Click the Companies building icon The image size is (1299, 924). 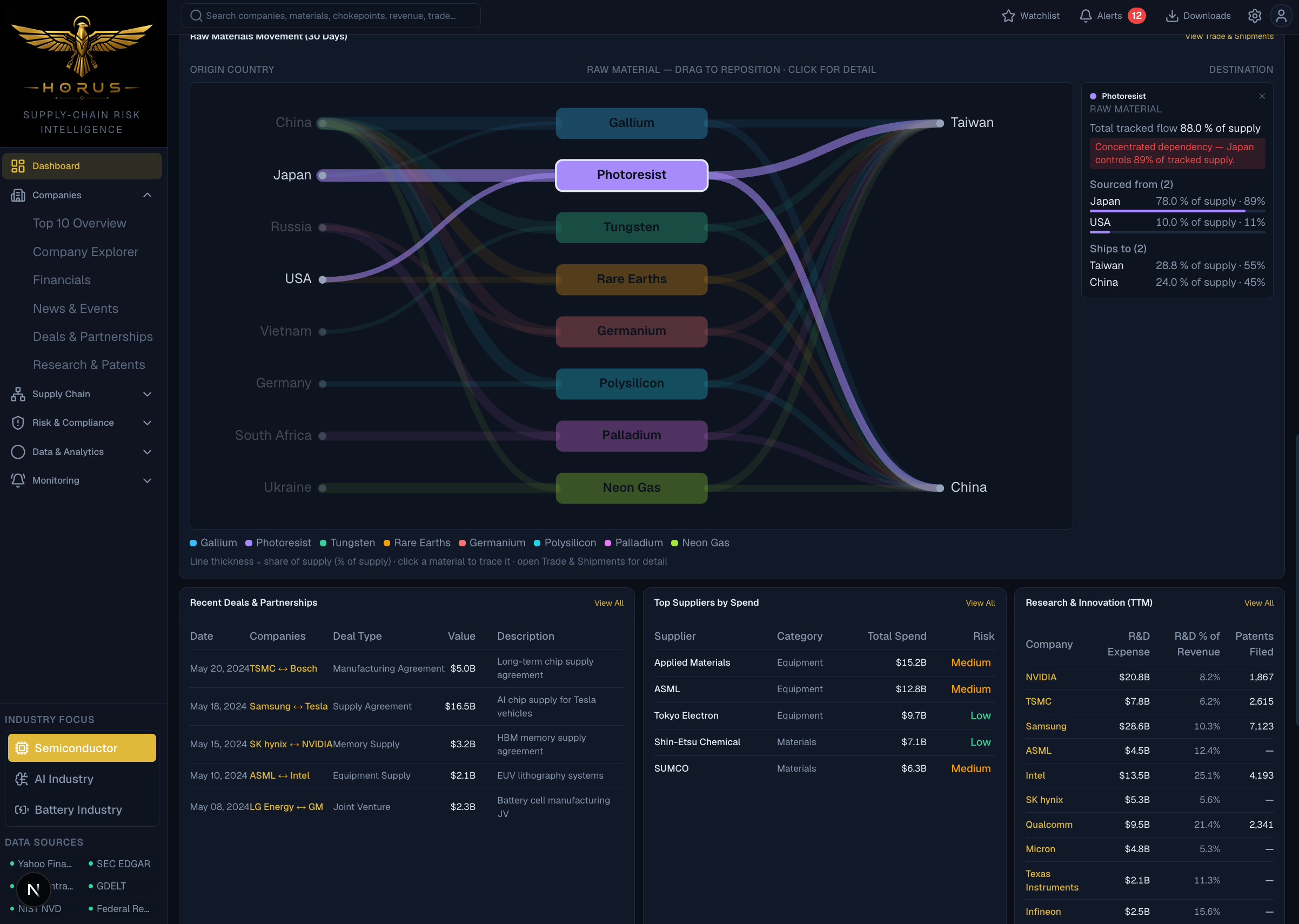pos(18,195)
